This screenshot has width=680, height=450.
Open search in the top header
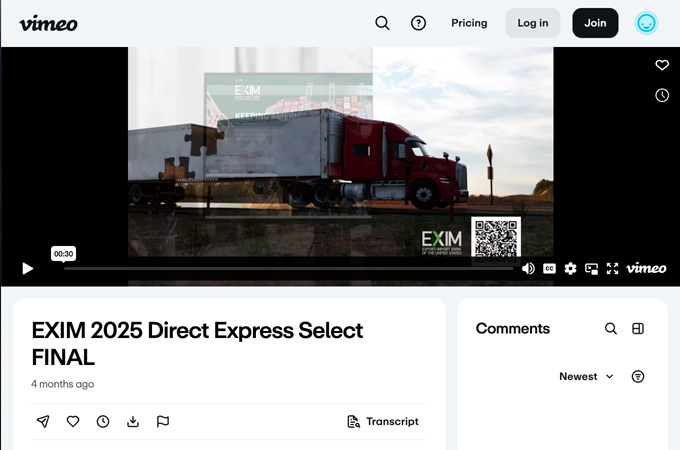pos(382,23)
